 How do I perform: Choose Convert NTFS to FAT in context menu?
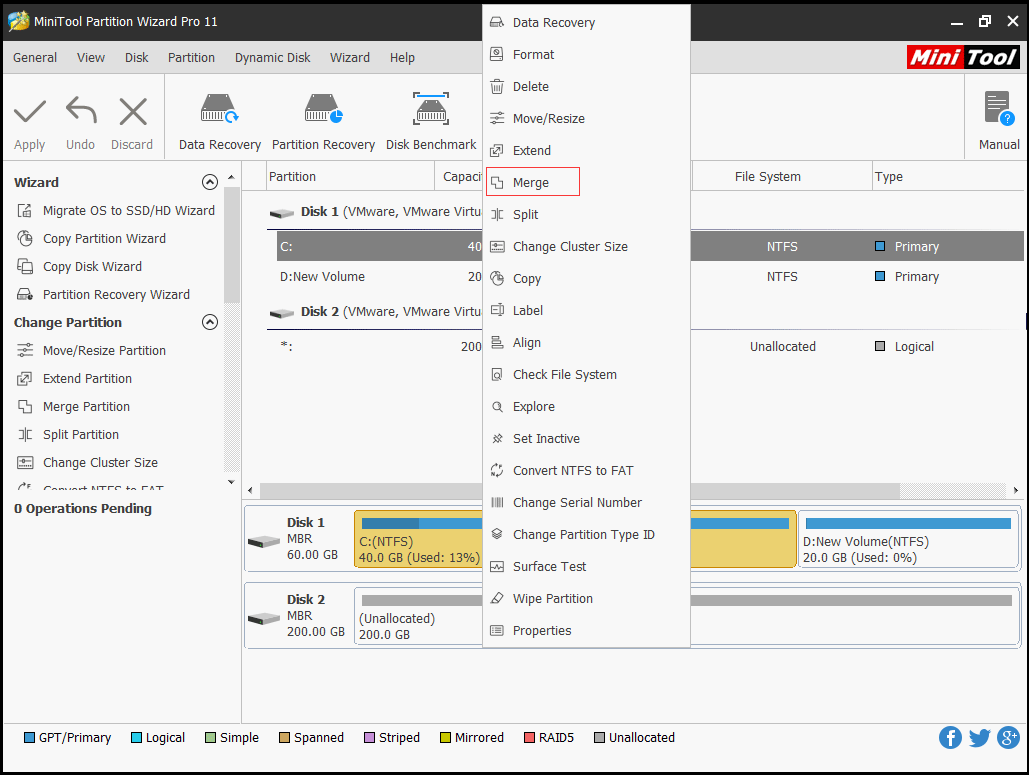586,471
